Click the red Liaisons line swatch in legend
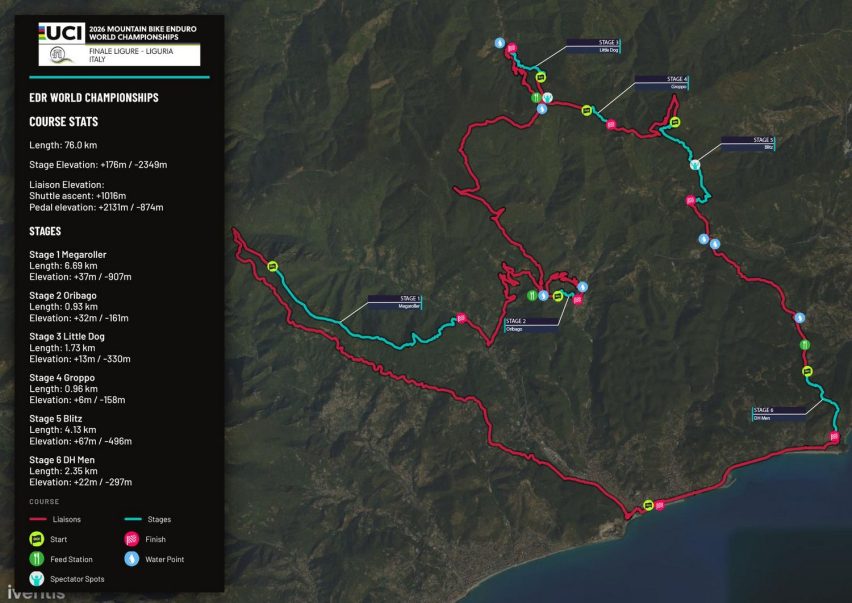 pos(37,519)
